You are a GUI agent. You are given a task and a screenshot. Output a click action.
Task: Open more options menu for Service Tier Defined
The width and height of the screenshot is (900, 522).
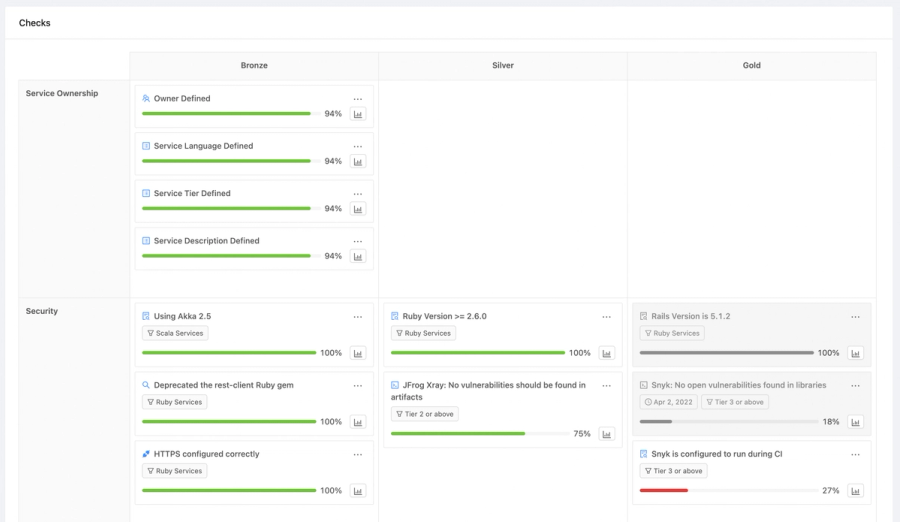pyautogui.click(x=358, y=194)
